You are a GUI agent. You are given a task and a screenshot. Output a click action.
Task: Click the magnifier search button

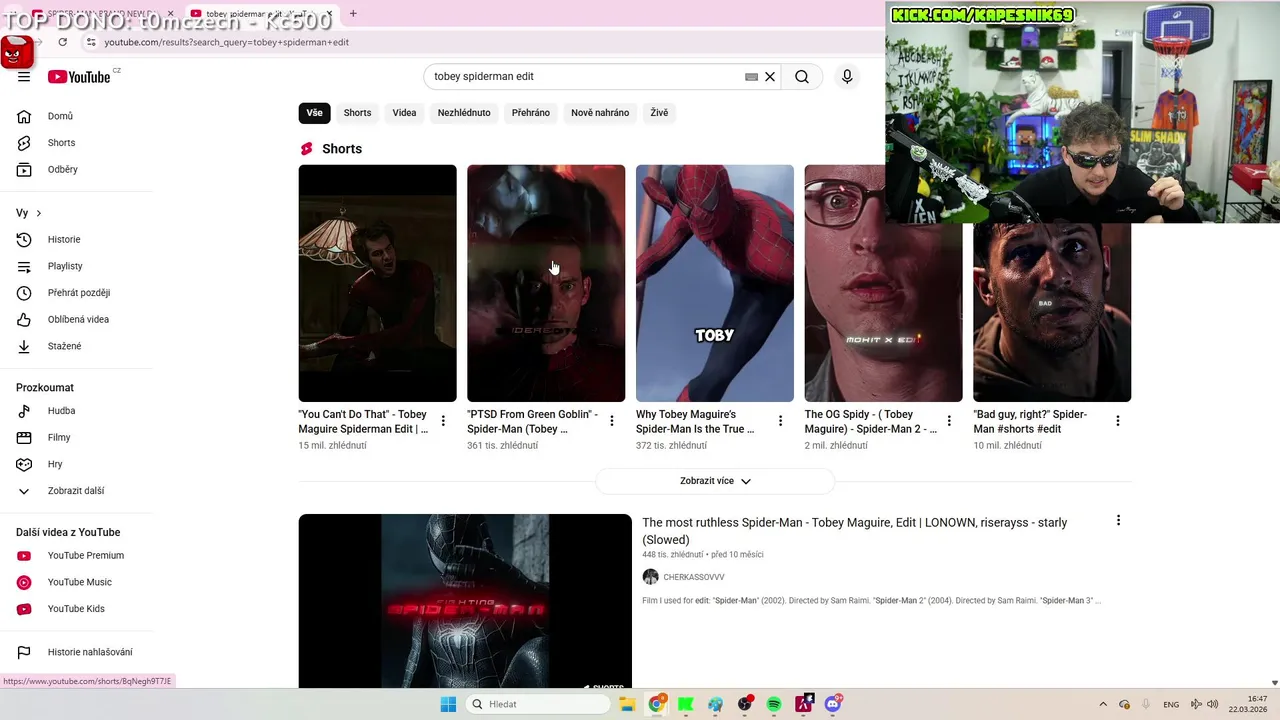pos(802,77)
